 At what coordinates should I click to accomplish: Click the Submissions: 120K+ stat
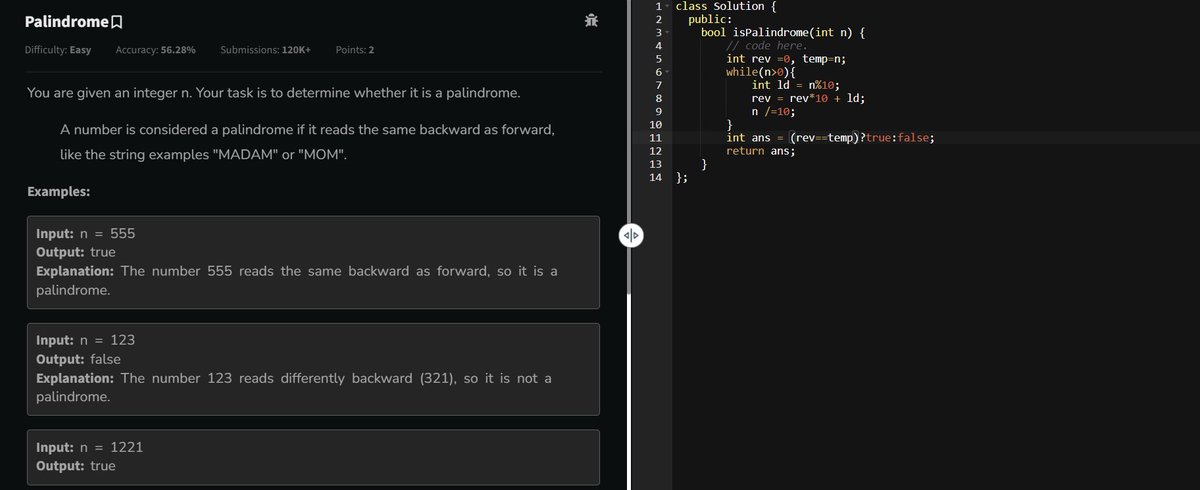[x=265, y=50]
